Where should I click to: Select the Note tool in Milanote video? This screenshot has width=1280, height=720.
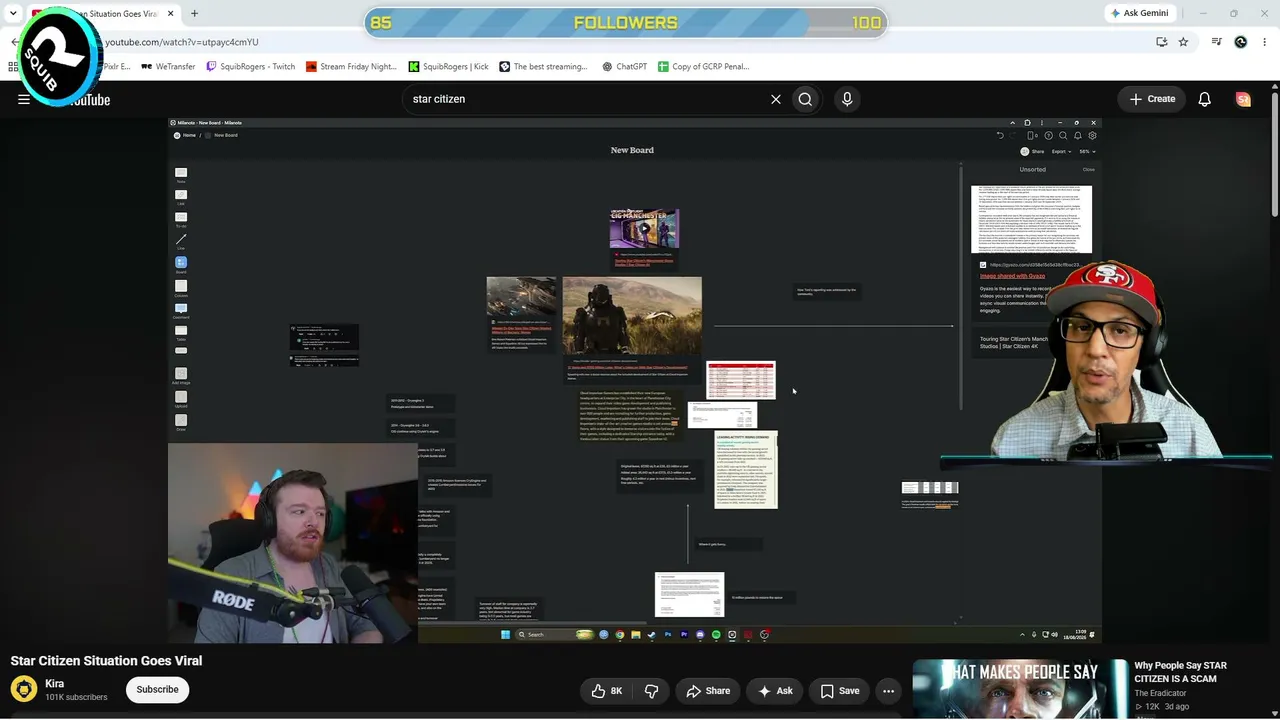[x=181, y=175]
